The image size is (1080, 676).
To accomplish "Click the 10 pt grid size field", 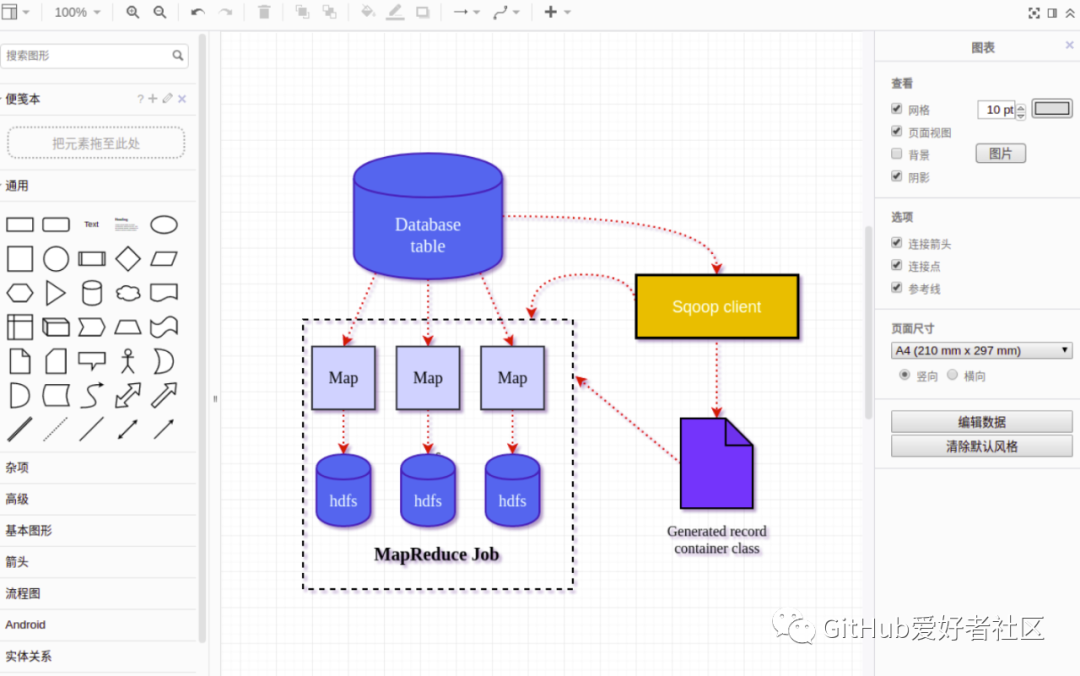I will [x=997, y=110].
